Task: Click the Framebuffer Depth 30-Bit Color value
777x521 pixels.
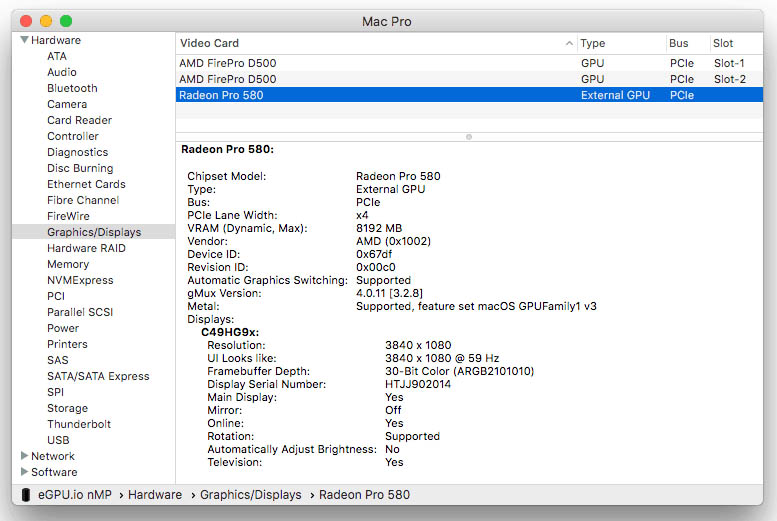Action: tap(459, 371)
